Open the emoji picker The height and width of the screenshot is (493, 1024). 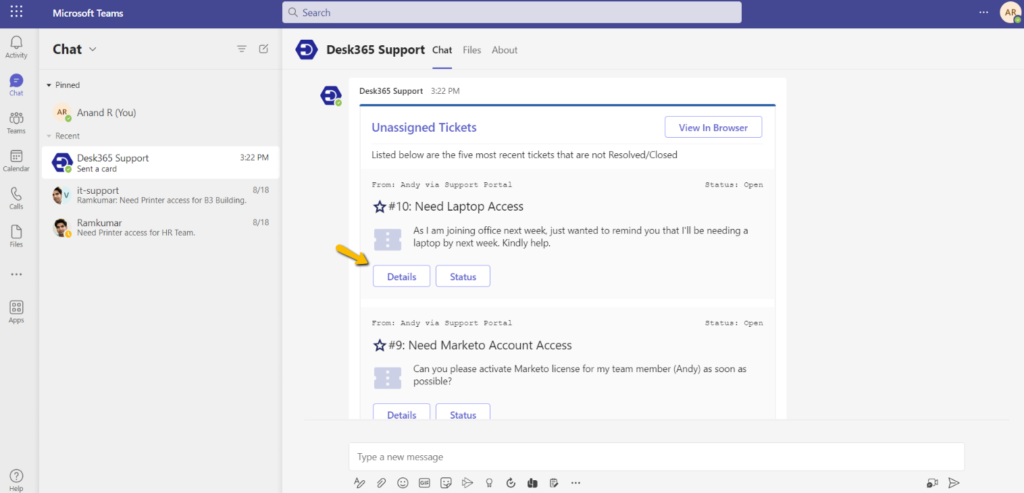coord(403,483)
